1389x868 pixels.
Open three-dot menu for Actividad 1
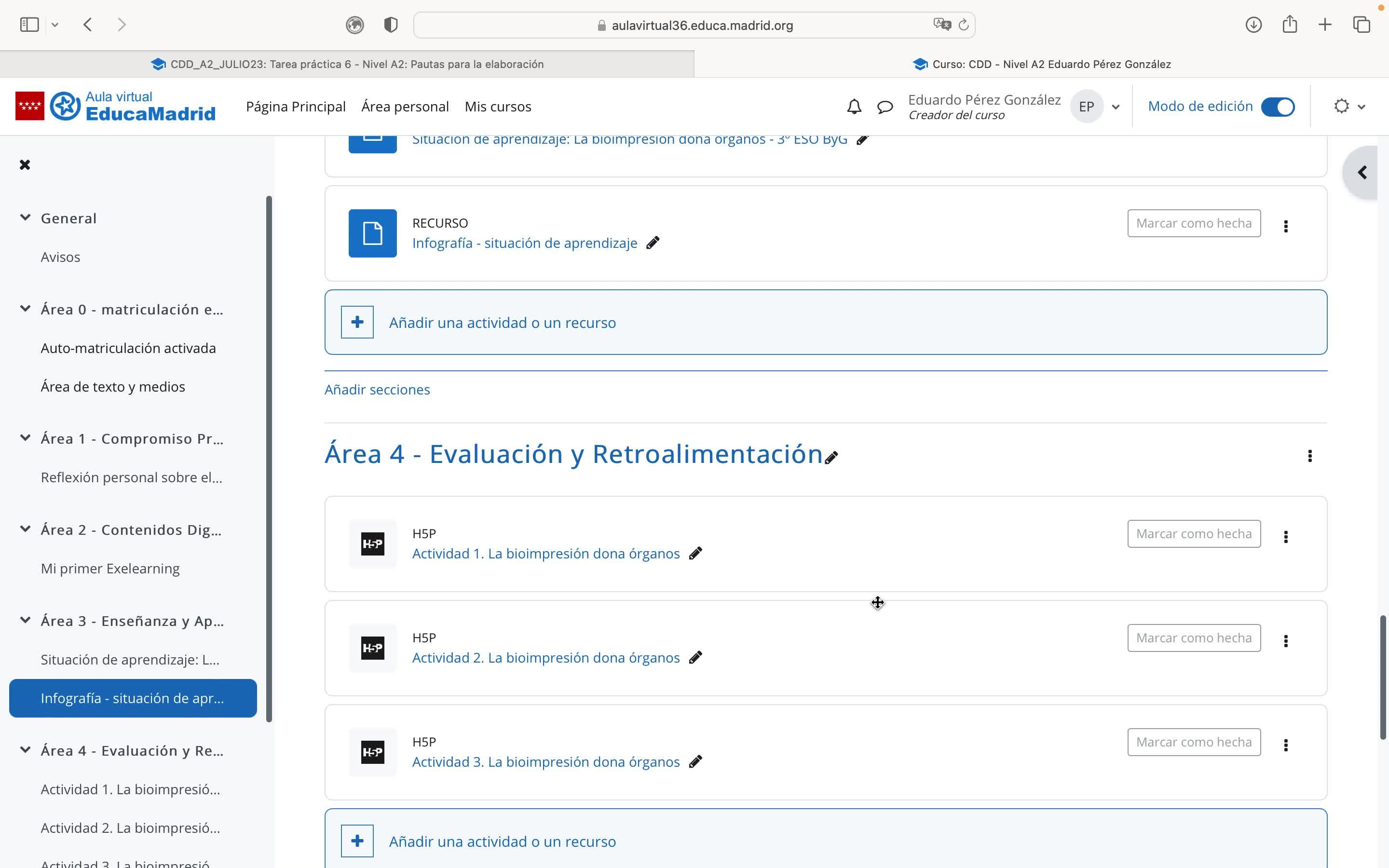[1286, 537]
